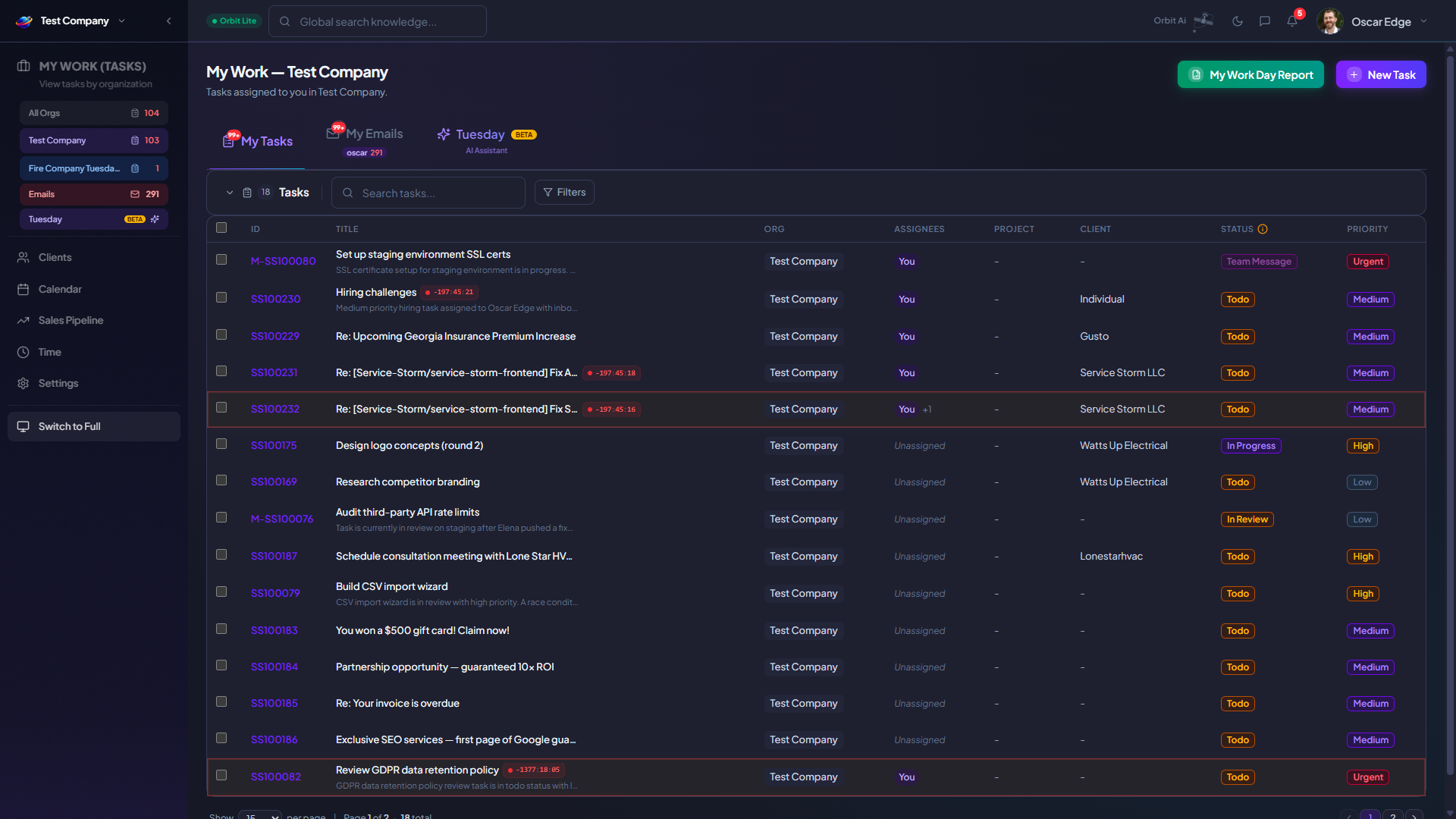Click the My Work tasks header icon
1456x819 pixels.
click(x=24, y=66)
